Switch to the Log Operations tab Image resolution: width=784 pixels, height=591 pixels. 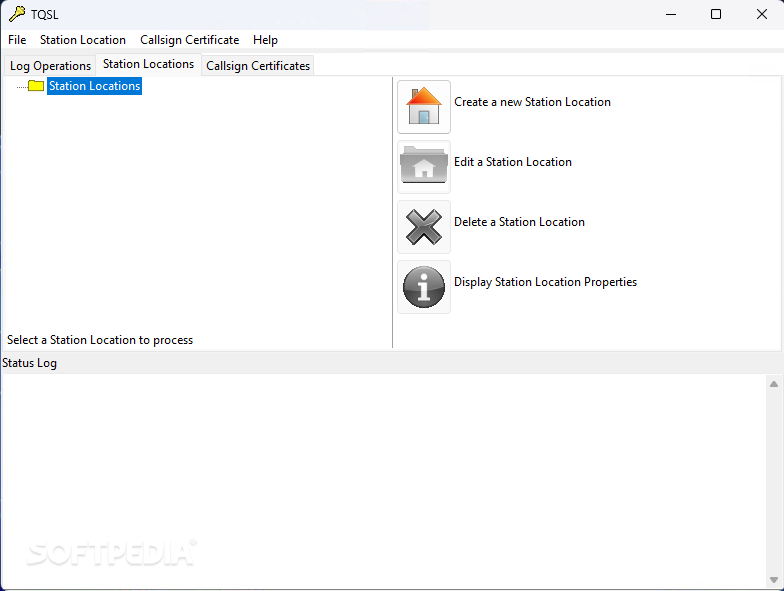pos(50,66)
